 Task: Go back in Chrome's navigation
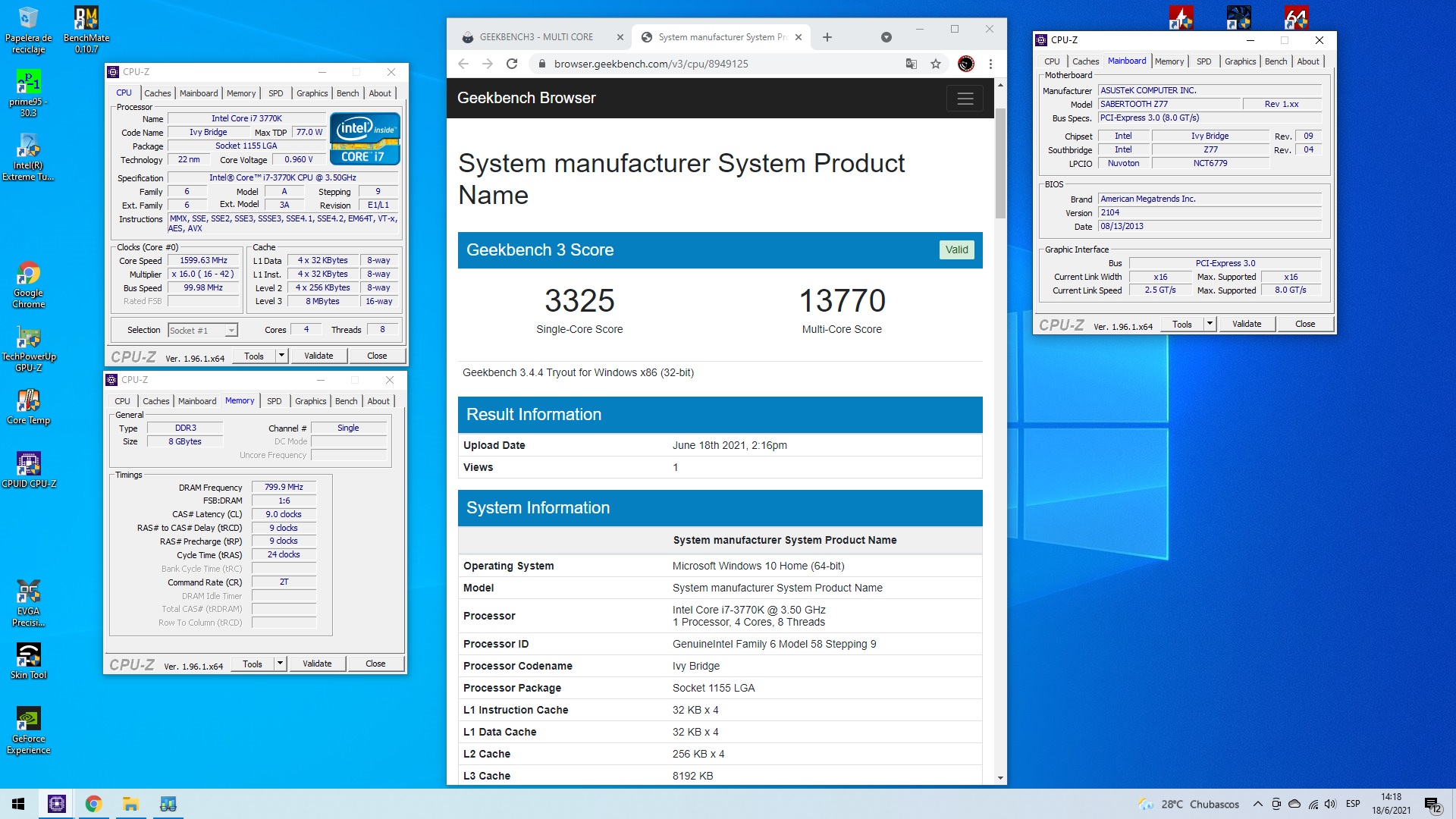point(463,64)
